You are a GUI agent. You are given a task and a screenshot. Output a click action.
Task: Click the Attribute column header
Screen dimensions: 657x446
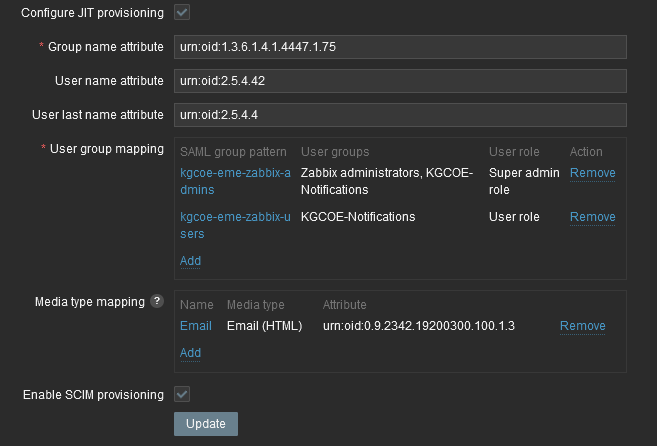coord(344,305)
